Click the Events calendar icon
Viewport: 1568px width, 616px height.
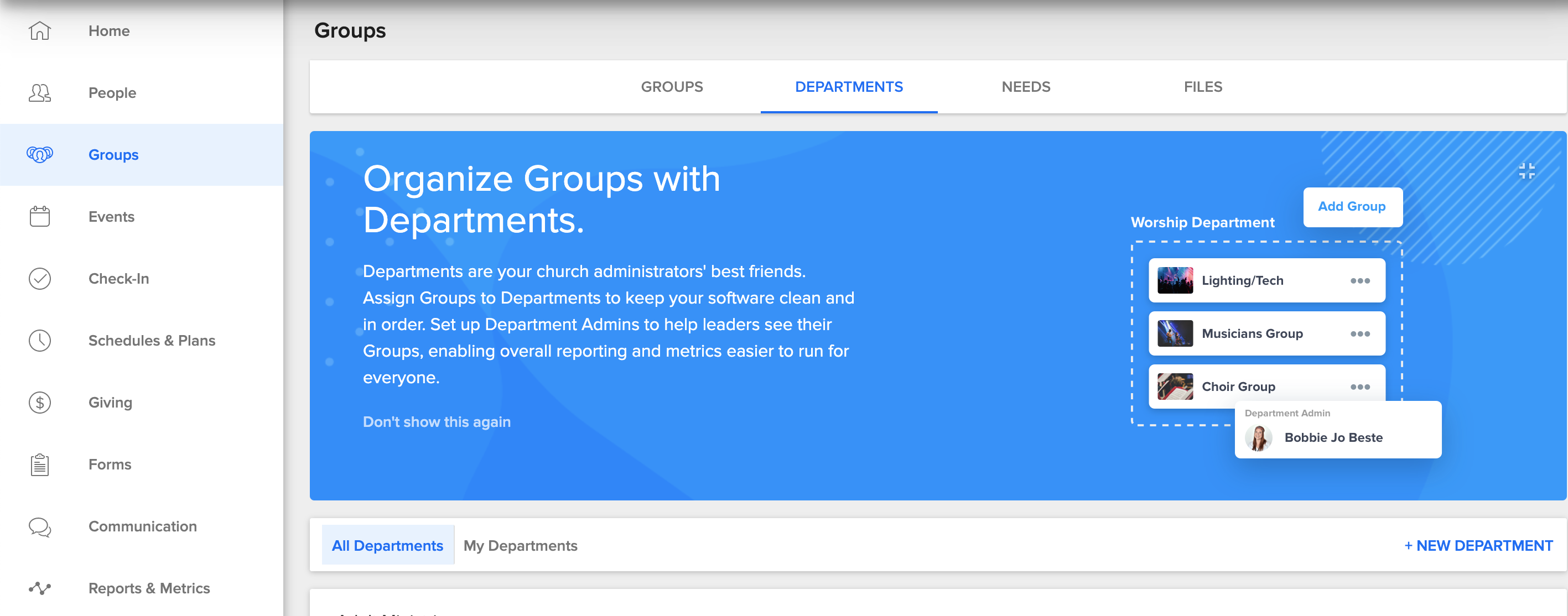coord(40,216)
